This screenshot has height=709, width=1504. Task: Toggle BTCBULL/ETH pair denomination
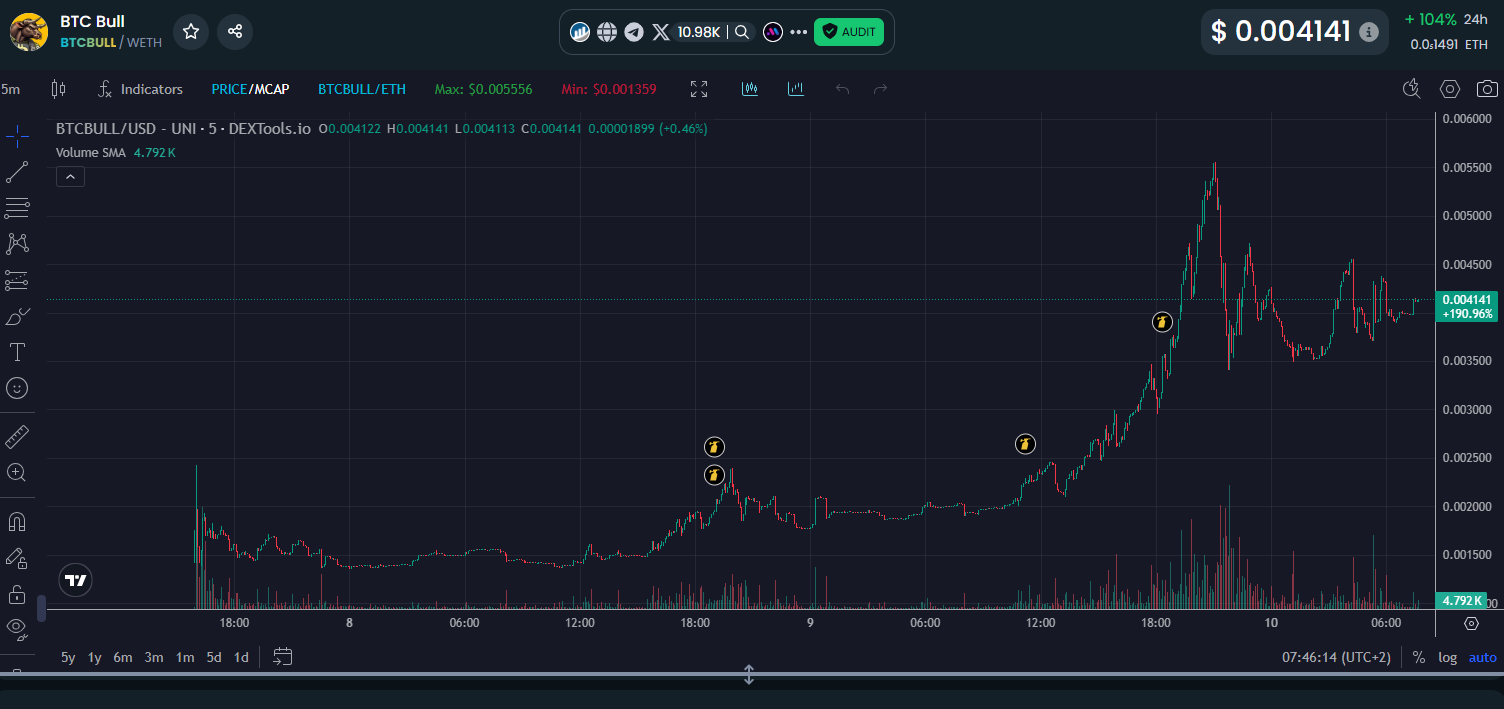point(362,89)
